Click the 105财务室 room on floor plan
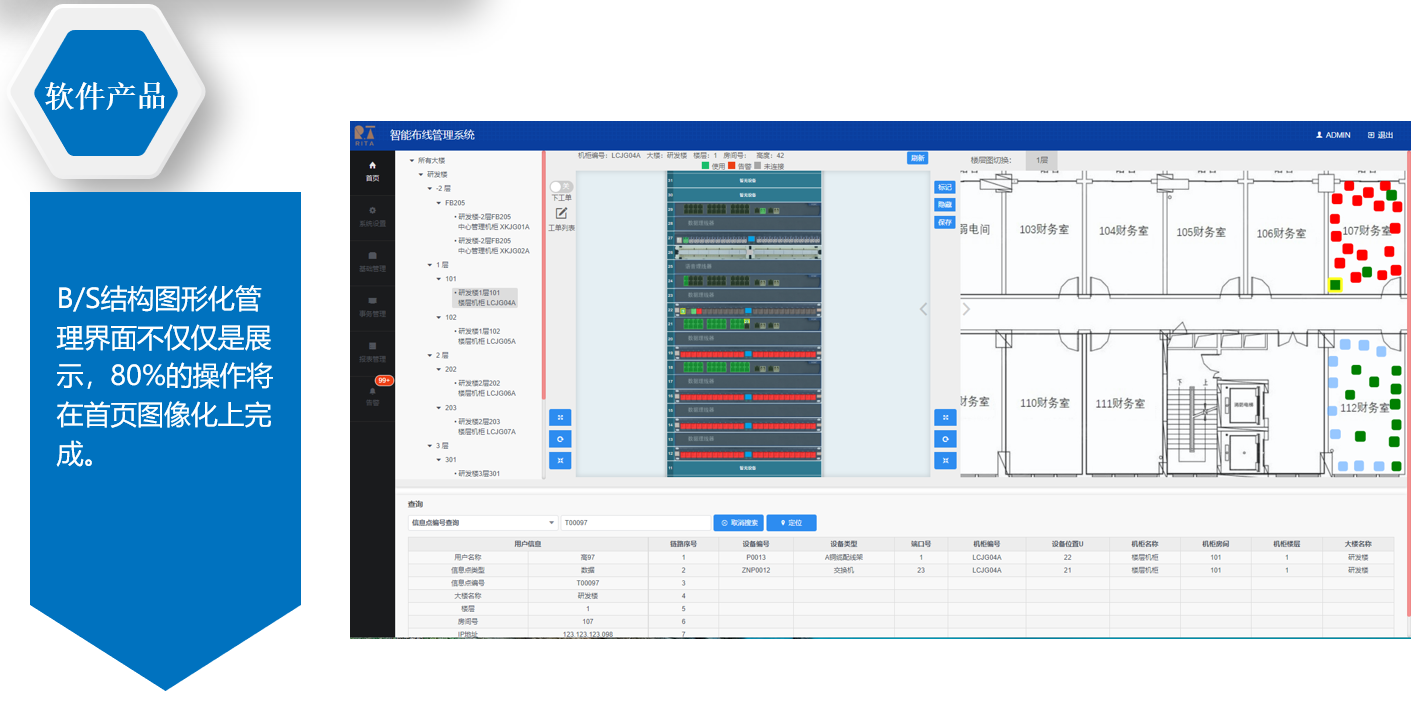The height and width of the screenshot is (706, 1428). (x=1201, y=232)
